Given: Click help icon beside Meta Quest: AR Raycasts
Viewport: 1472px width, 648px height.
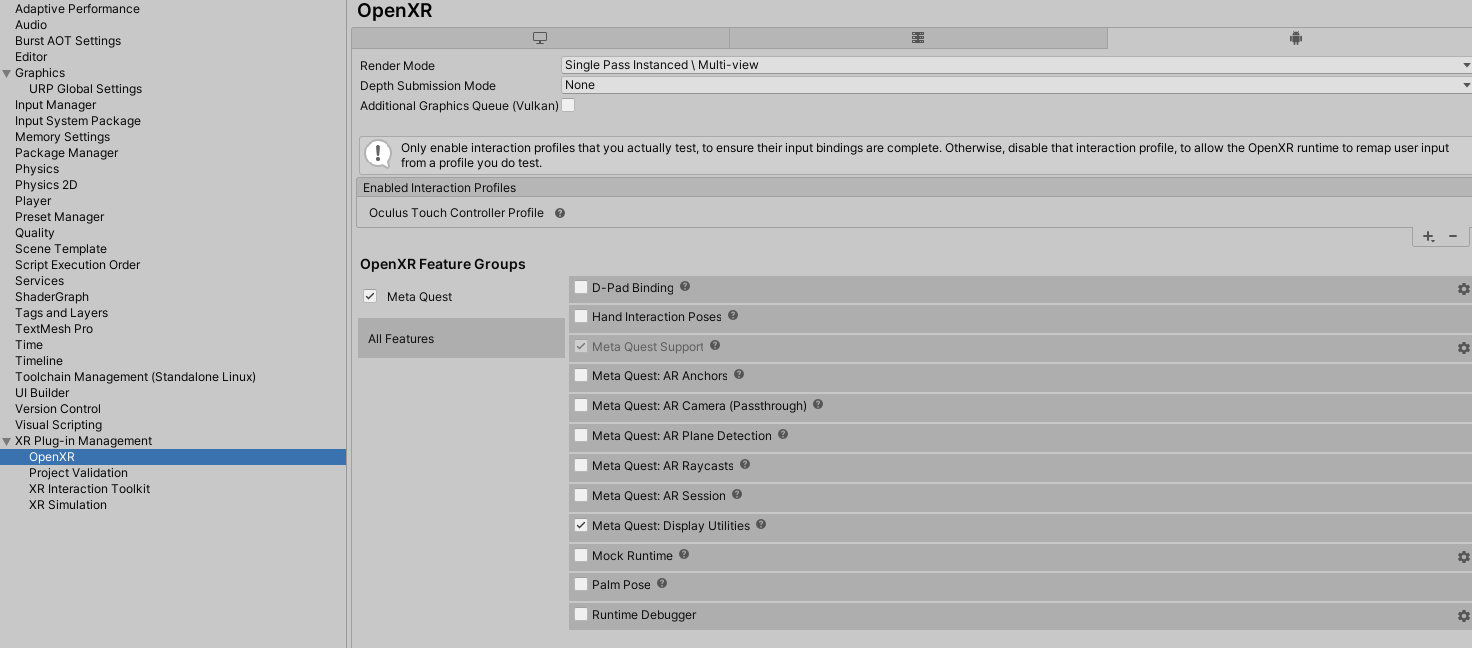Looking at the screenshot, I should 744,464.
